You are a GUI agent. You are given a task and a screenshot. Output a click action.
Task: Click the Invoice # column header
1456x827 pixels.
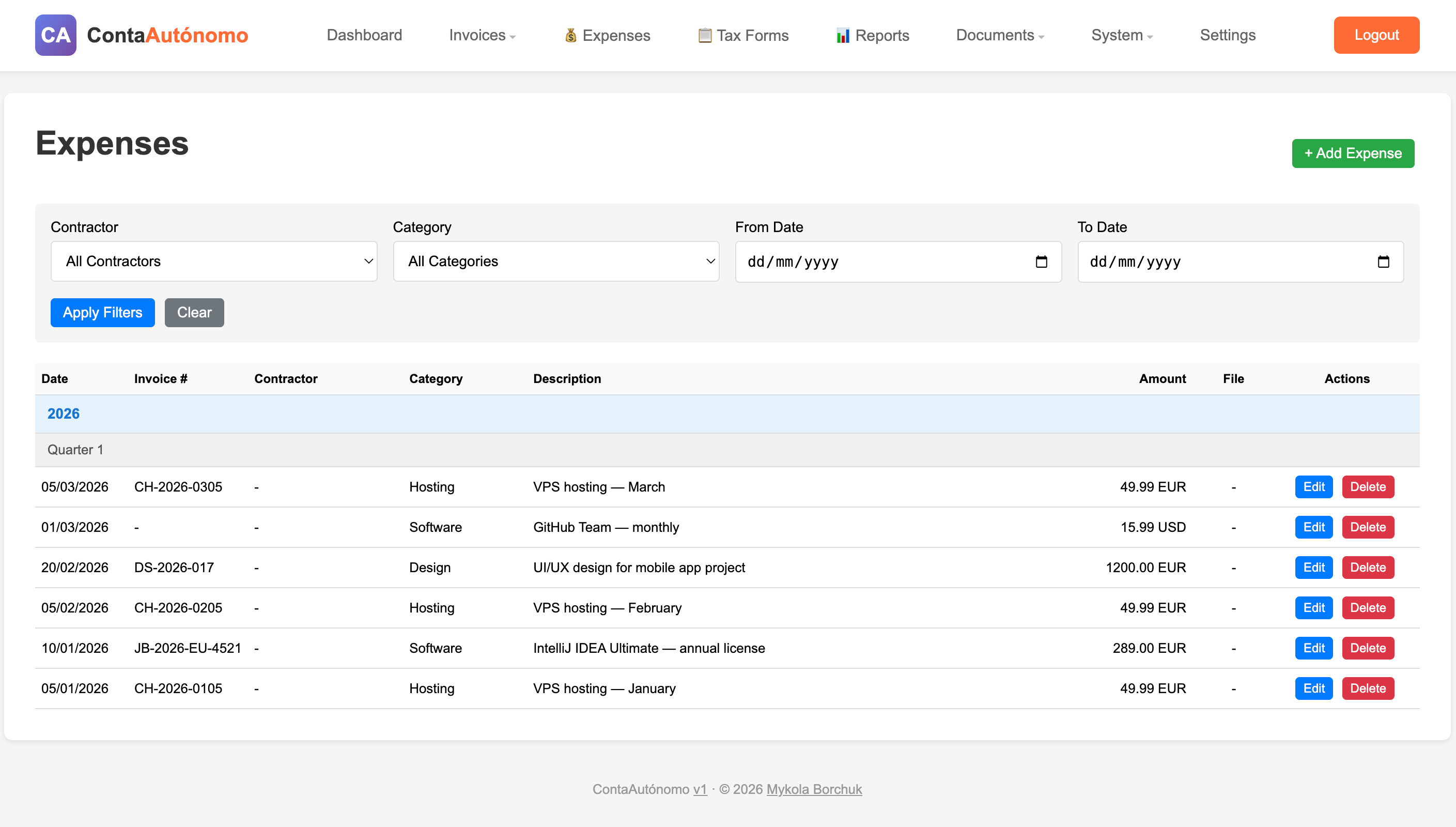point(161,379)
